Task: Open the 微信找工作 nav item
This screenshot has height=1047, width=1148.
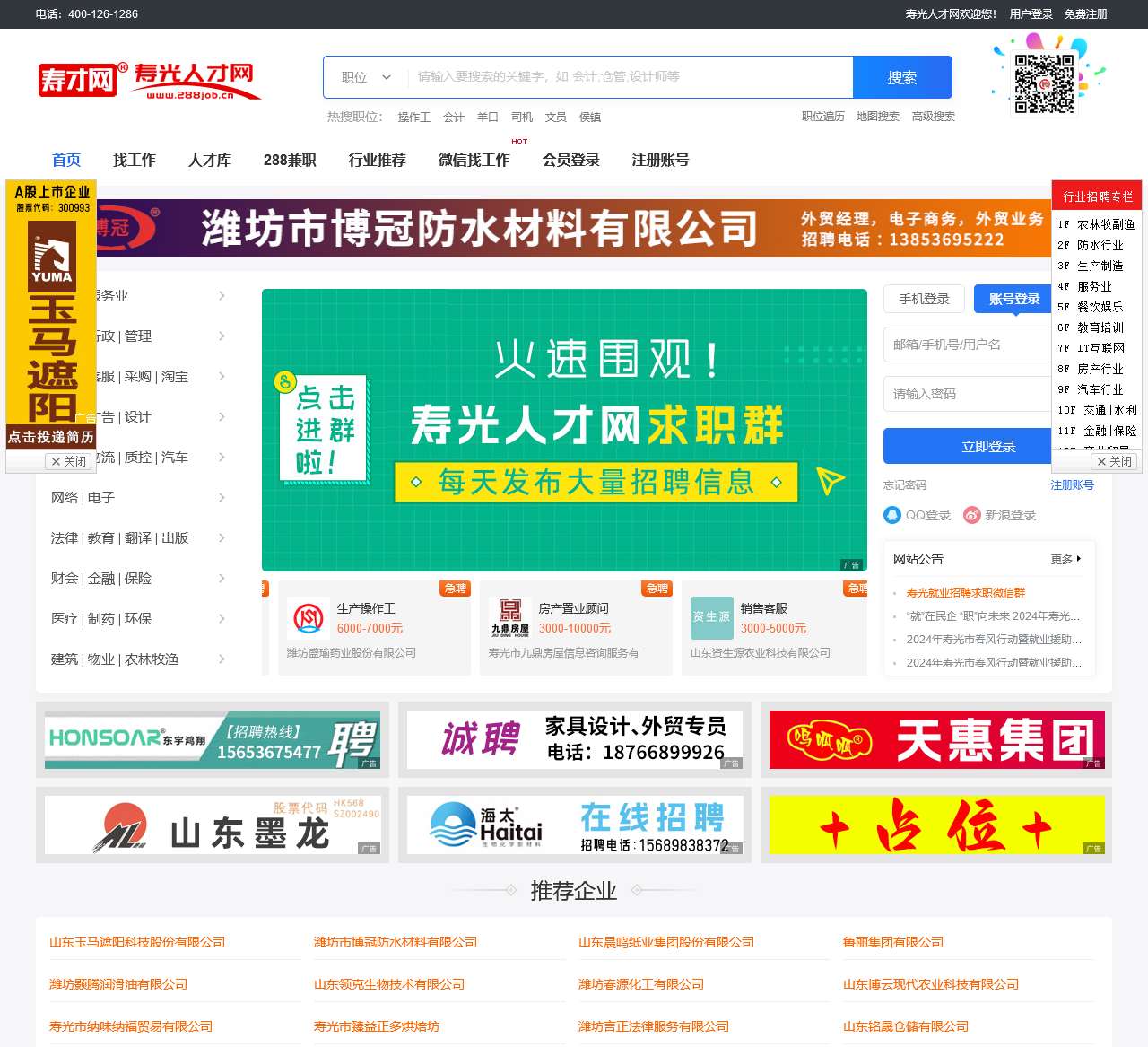Action: point(474,160)
